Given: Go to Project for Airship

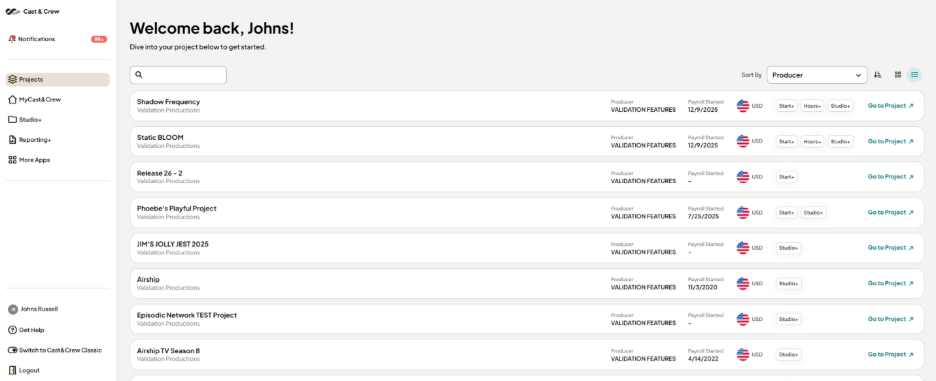Looking at the screenshot, I should [x=891, y=283].
